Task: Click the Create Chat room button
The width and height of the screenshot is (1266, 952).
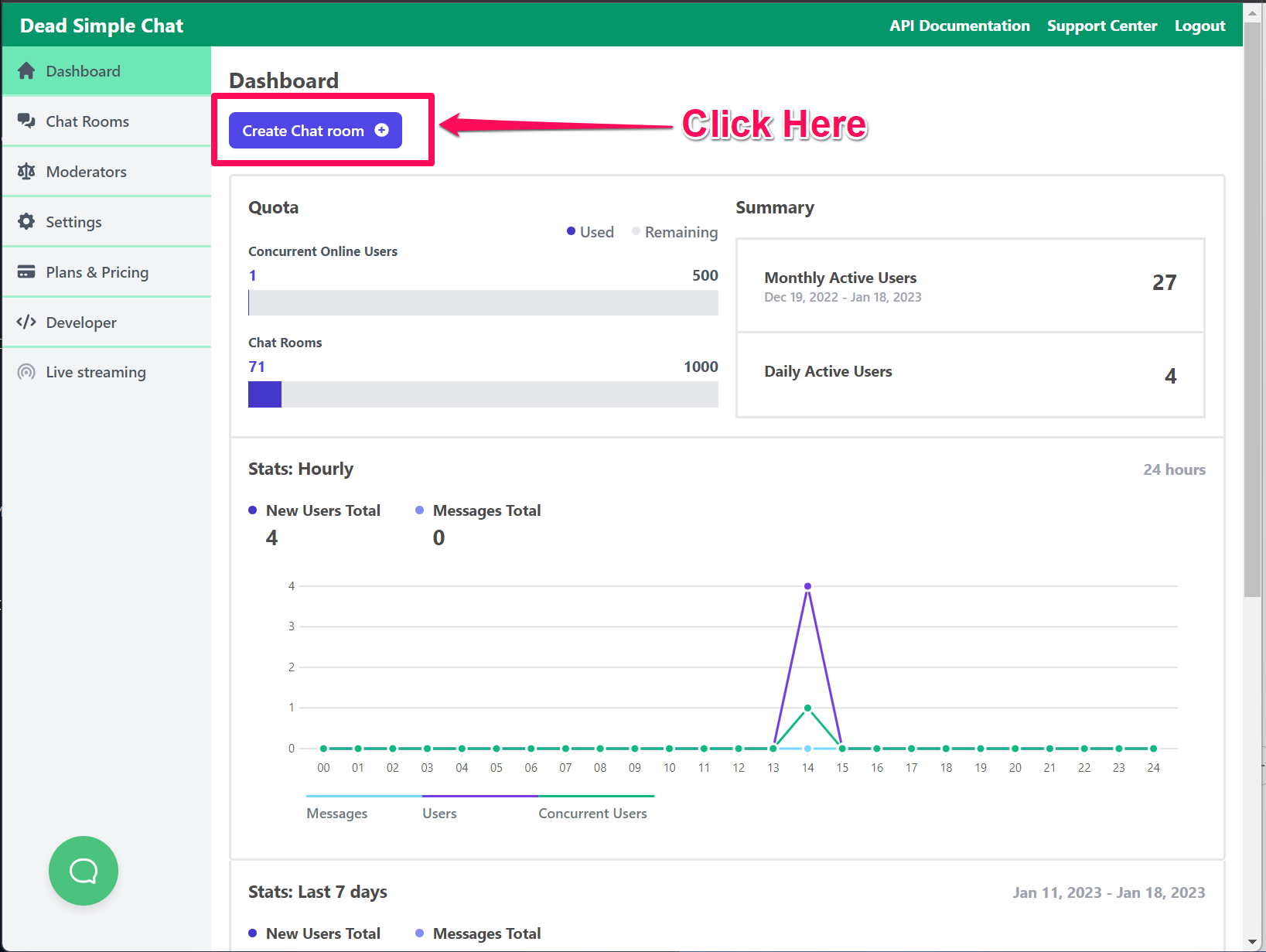Action: [316, 130]
